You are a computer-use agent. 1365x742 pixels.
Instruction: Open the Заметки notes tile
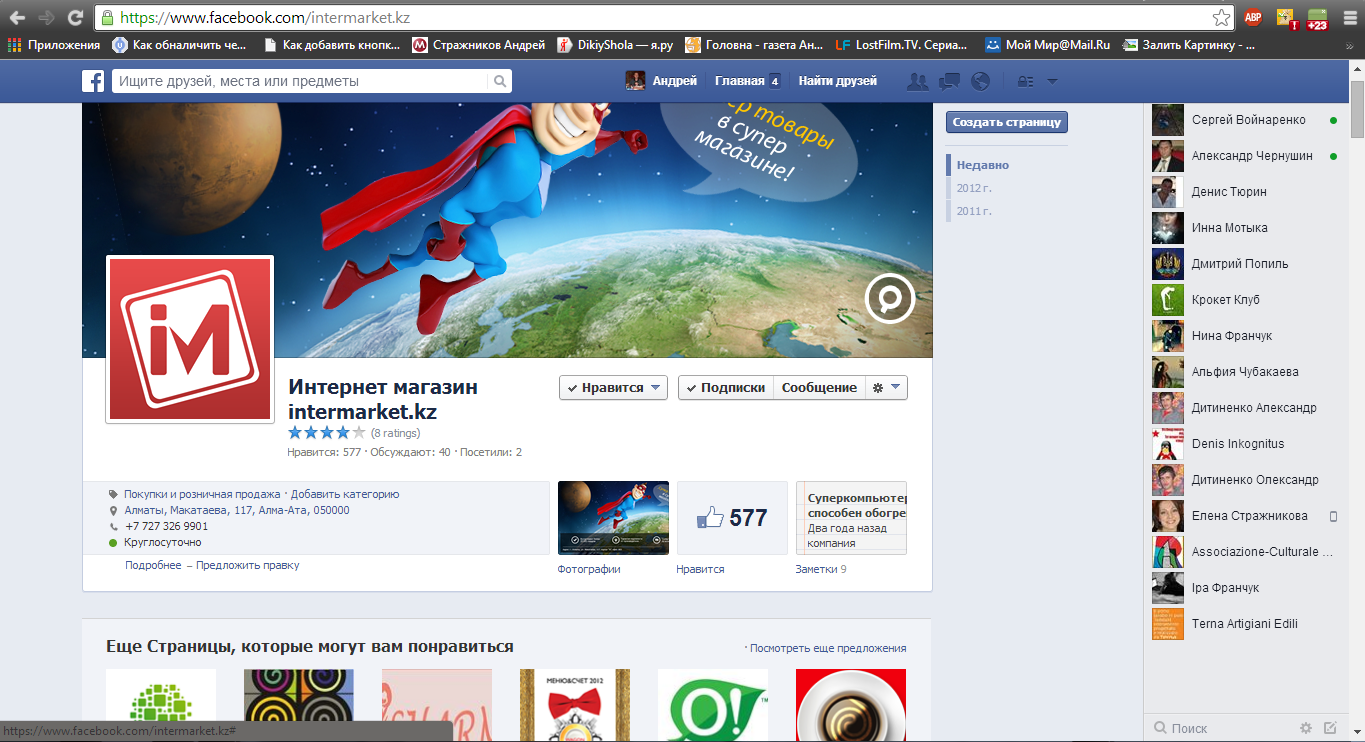(851, 518)
